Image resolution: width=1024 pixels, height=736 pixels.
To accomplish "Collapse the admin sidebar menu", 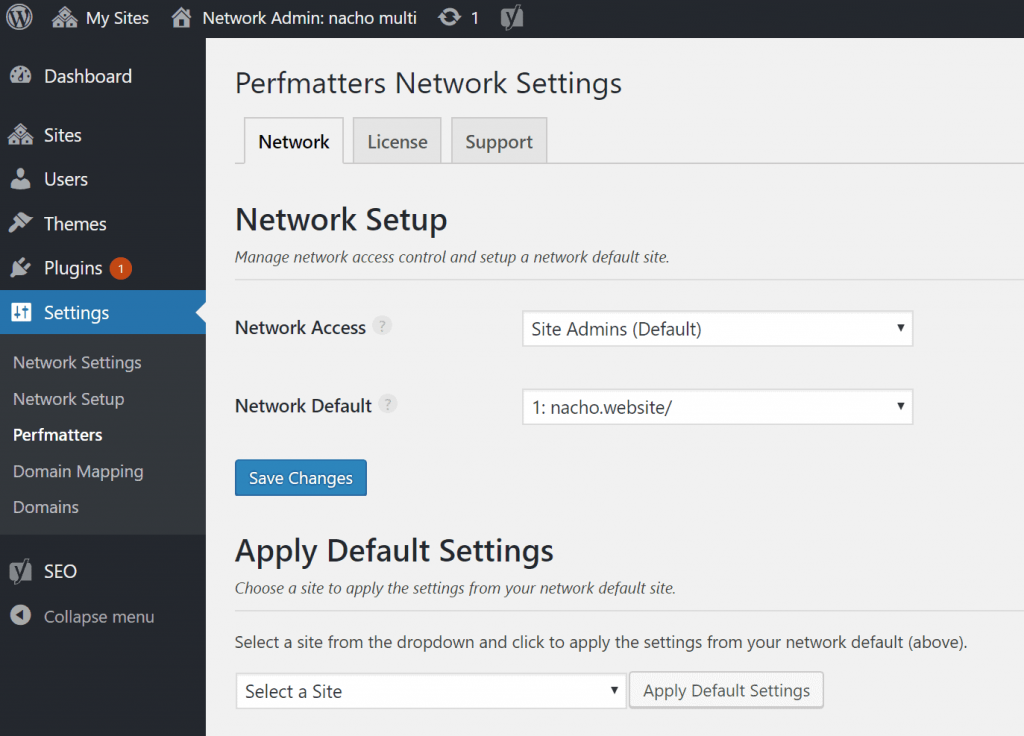I will 98,617.
